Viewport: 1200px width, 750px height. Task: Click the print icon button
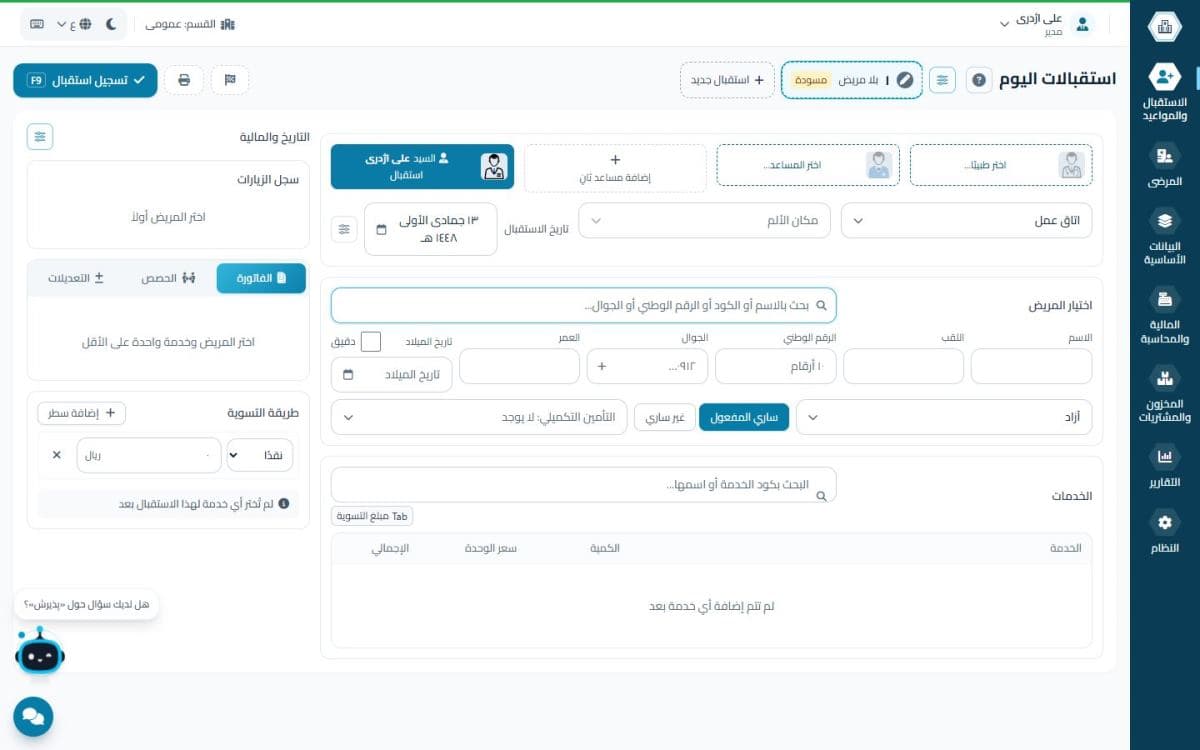184,80
